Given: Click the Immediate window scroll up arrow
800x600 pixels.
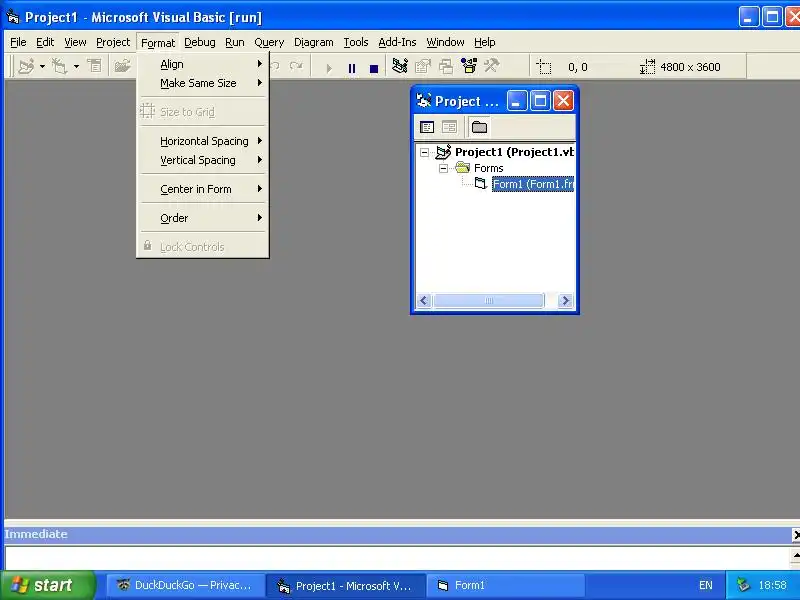Looking at the screenshot, I should coord(795,555).
